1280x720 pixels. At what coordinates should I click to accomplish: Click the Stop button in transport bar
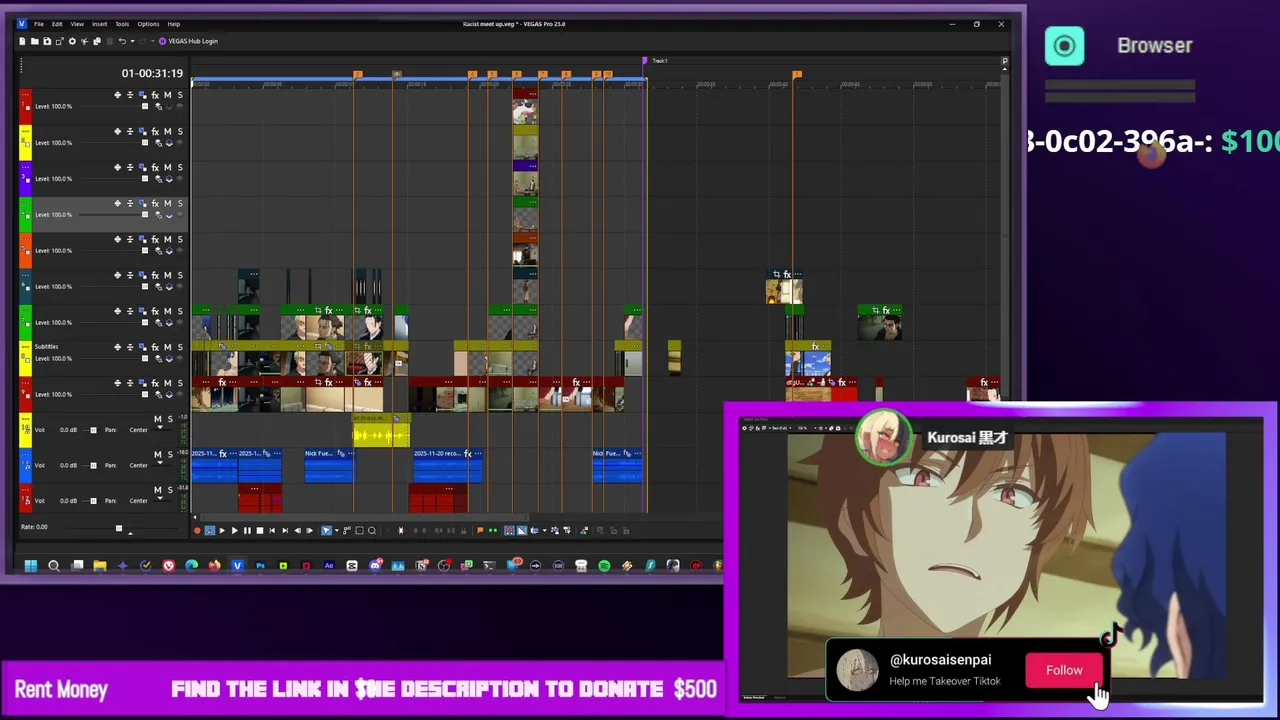[x=260, y=530]
